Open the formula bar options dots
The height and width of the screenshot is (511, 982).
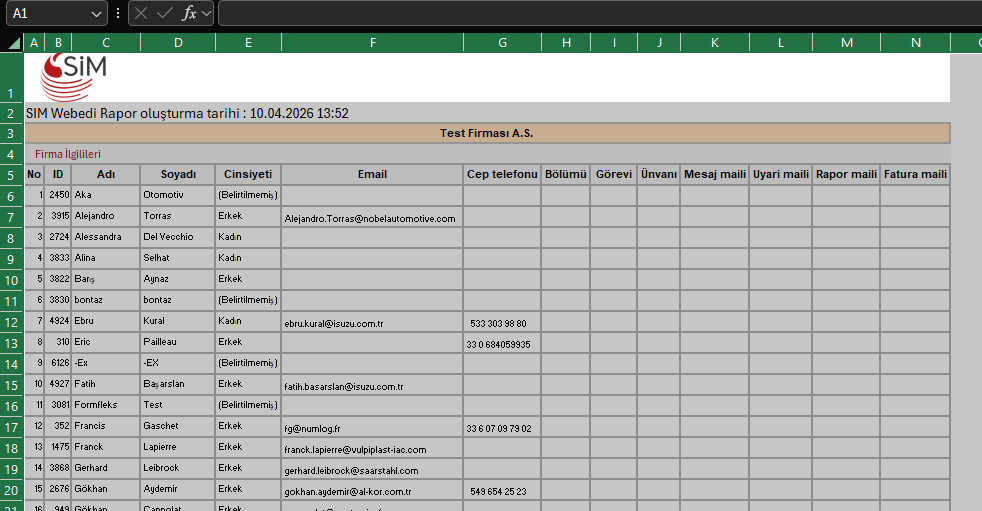point(118,13)
